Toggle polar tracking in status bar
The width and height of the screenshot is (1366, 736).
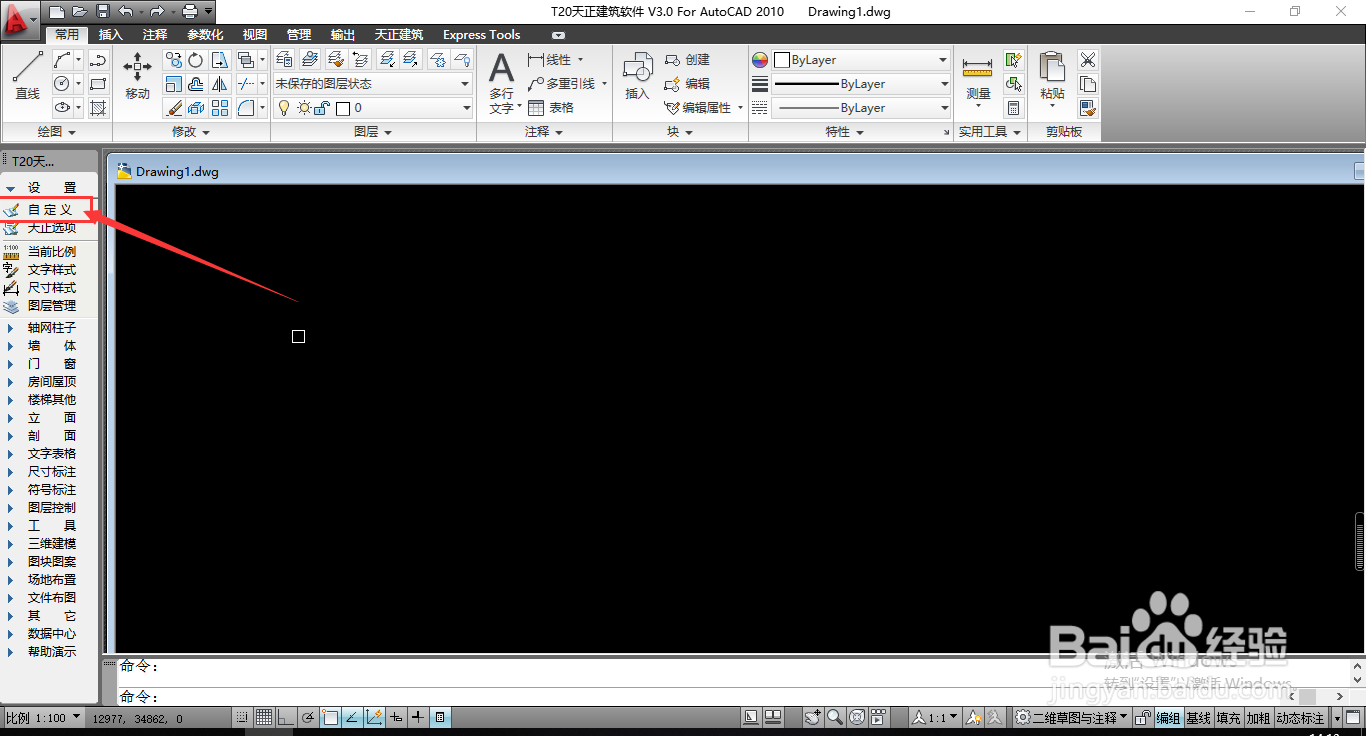[x=308, y=717]
